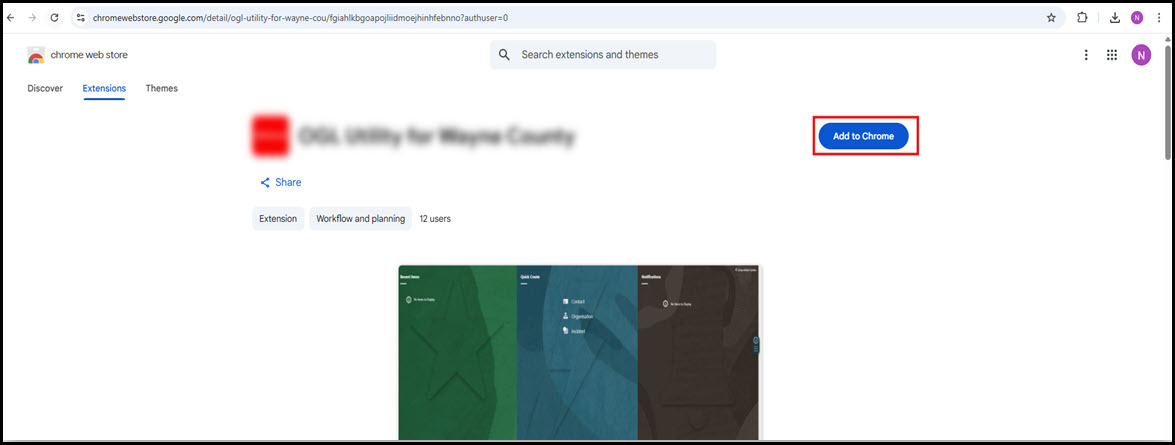Click the browser forward arrow

[32, 17]
